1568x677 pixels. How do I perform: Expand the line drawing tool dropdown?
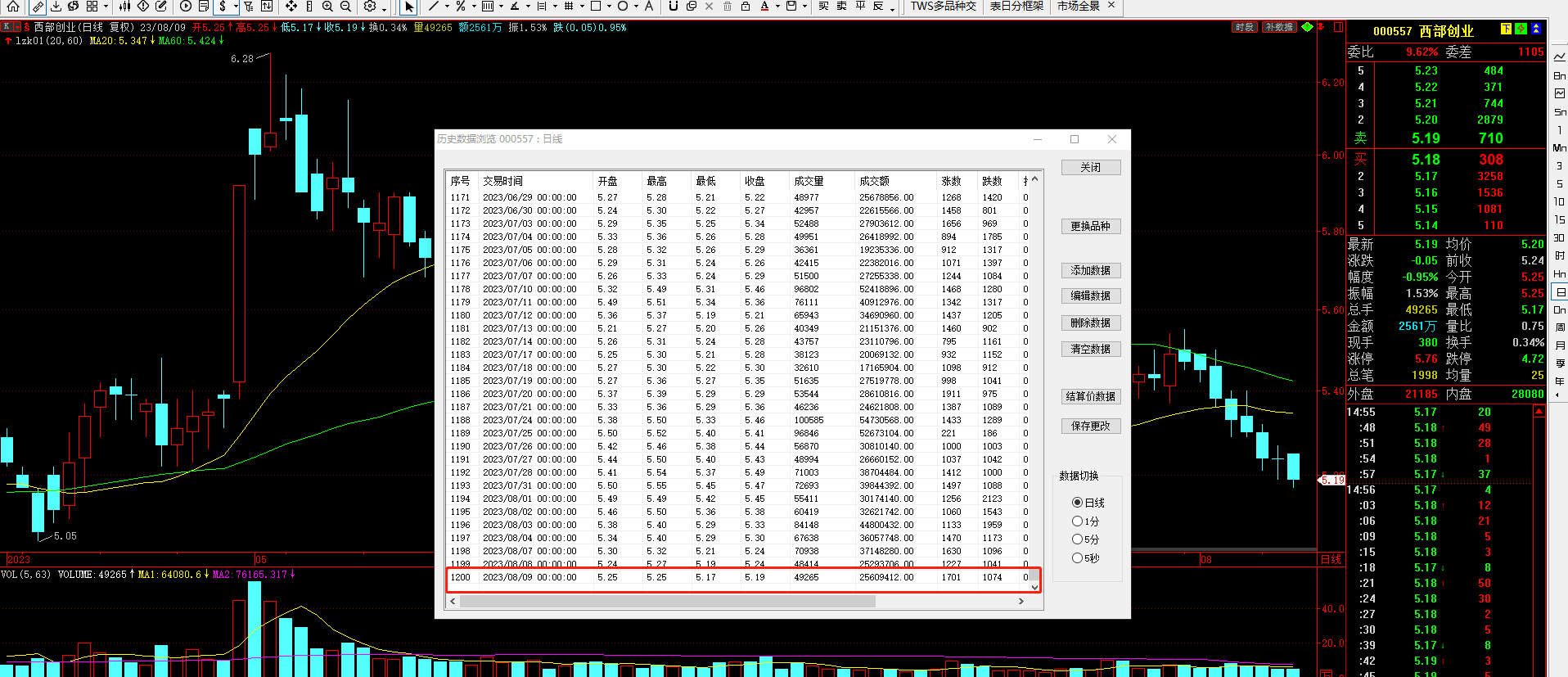pyautogui.click(x=447, y=7)
